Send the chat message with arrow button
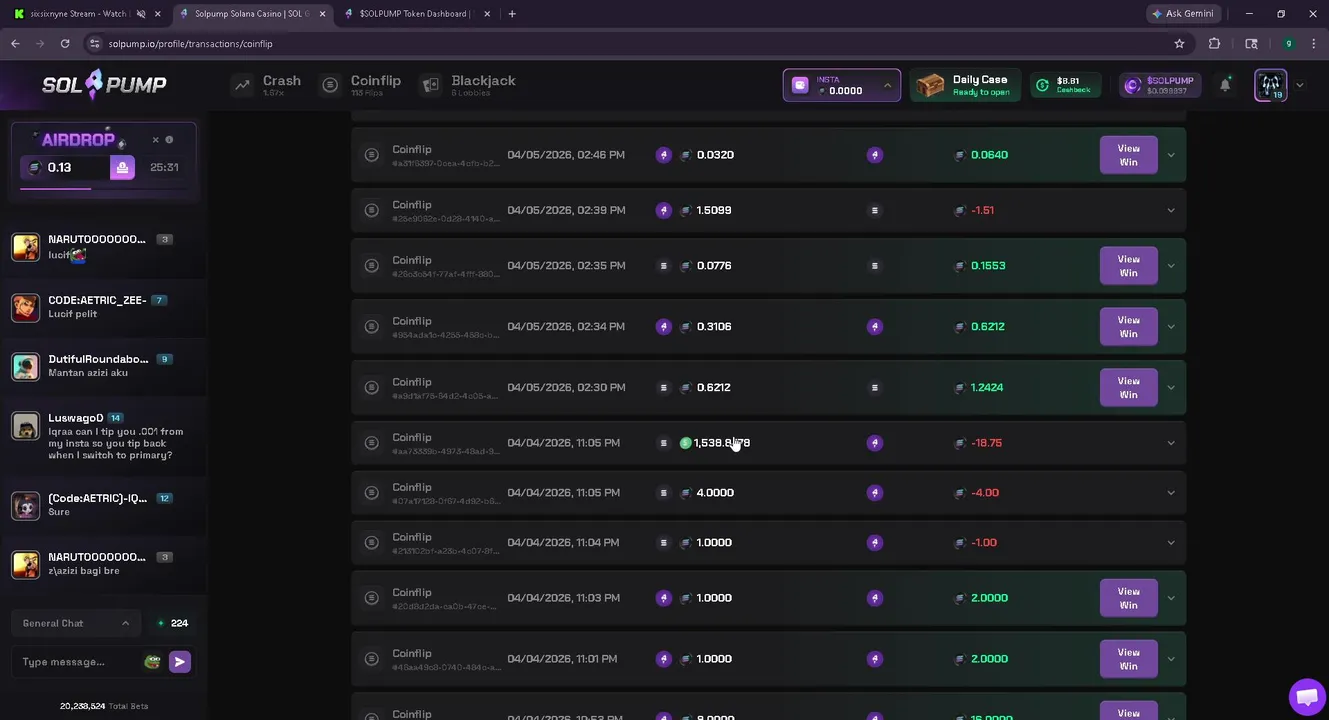The image size is (1329, 720). 180,662
